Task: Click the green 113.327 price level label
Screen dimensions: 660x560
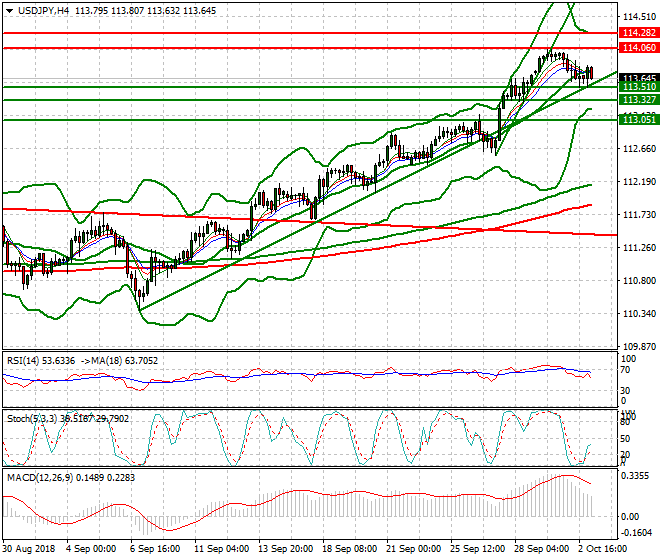Action: point(639,100)
